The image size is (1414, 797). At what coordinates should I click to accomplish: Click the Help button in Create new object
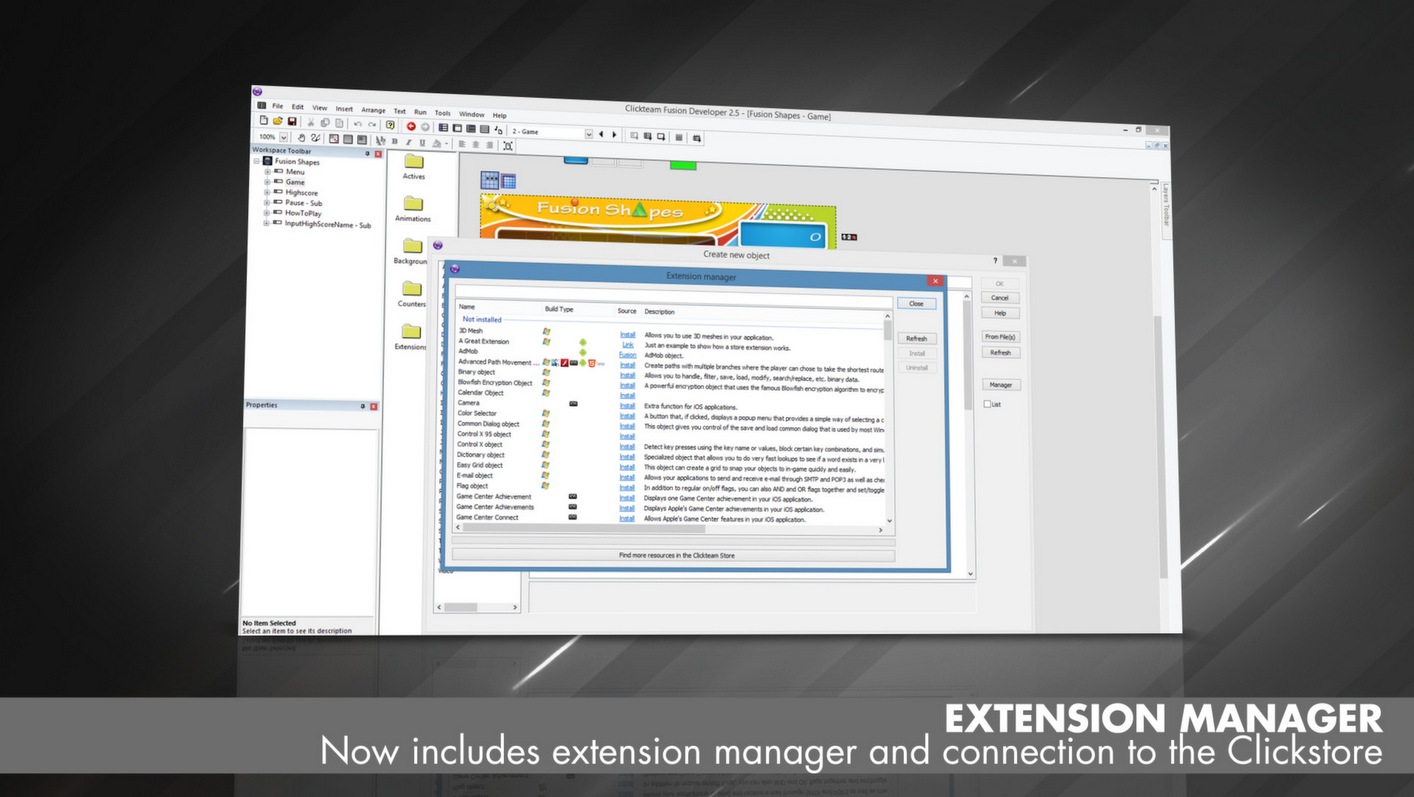[x=1000, y=313]
